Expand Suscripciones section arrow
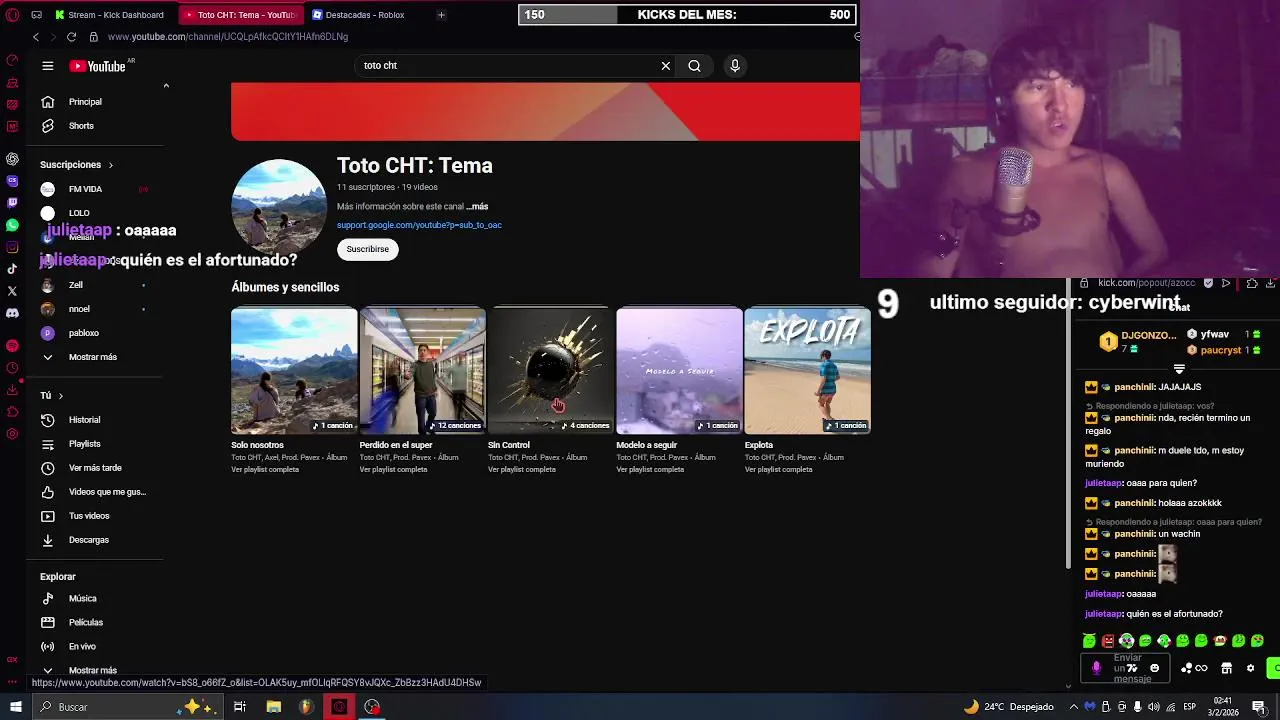 point(111,165)
